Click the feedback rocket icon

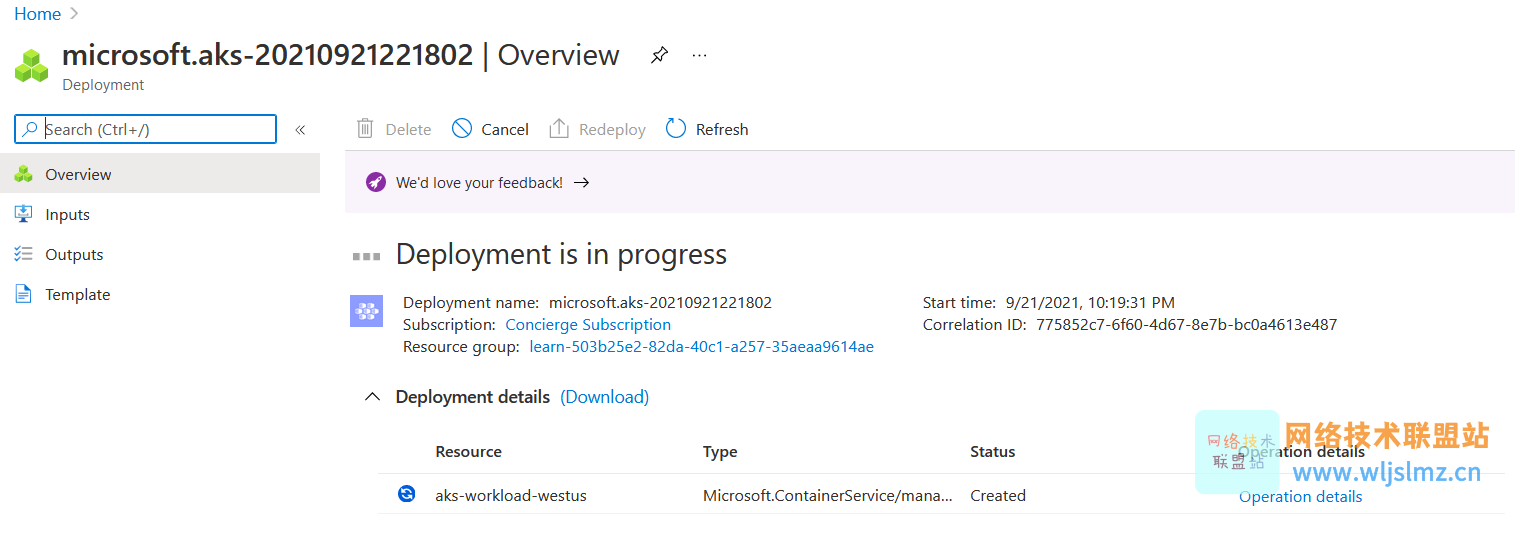(375, 182)
